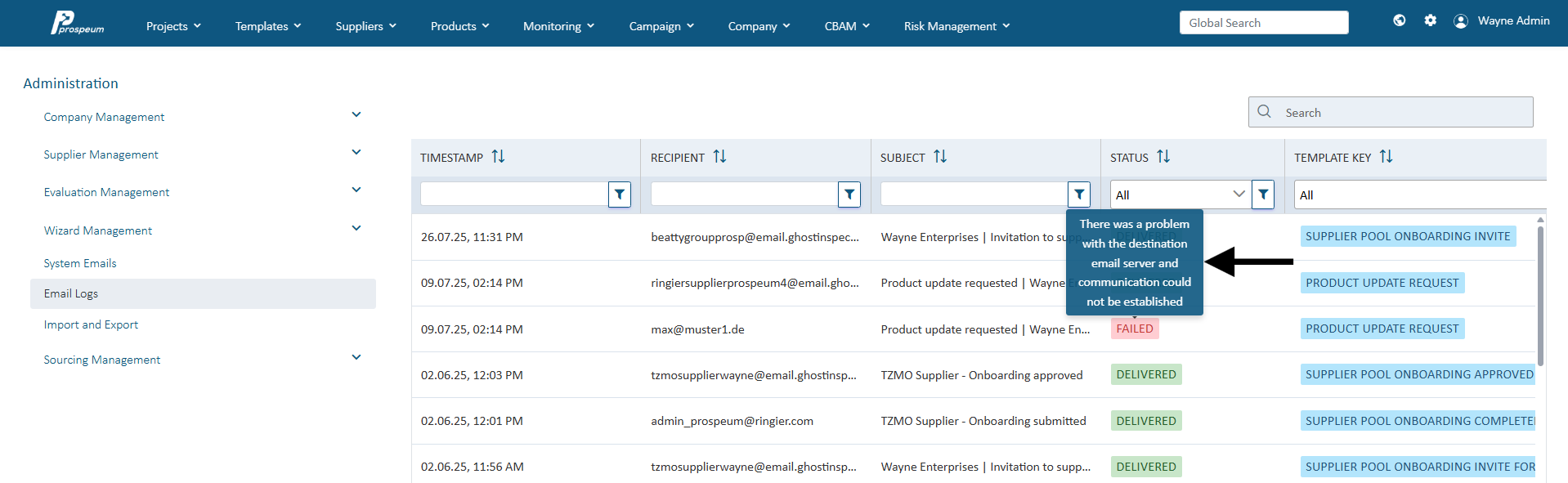This screenshot has height=483, width=1568.
Task: Expand Supplier Management section chevron
Action: point(356,152)
